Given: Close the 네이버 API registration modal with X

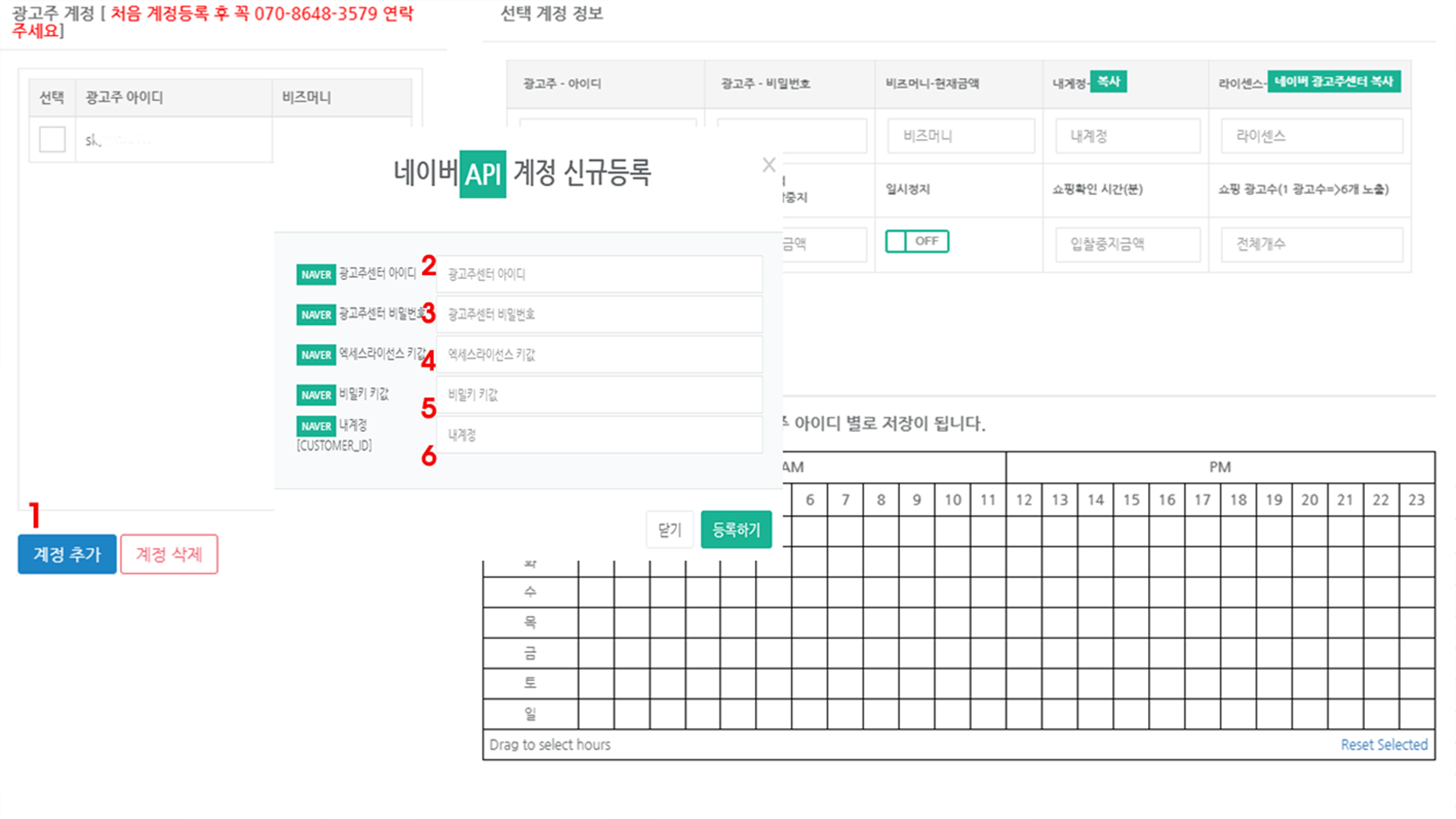Looking at the screenshot, I should [769, 164].
